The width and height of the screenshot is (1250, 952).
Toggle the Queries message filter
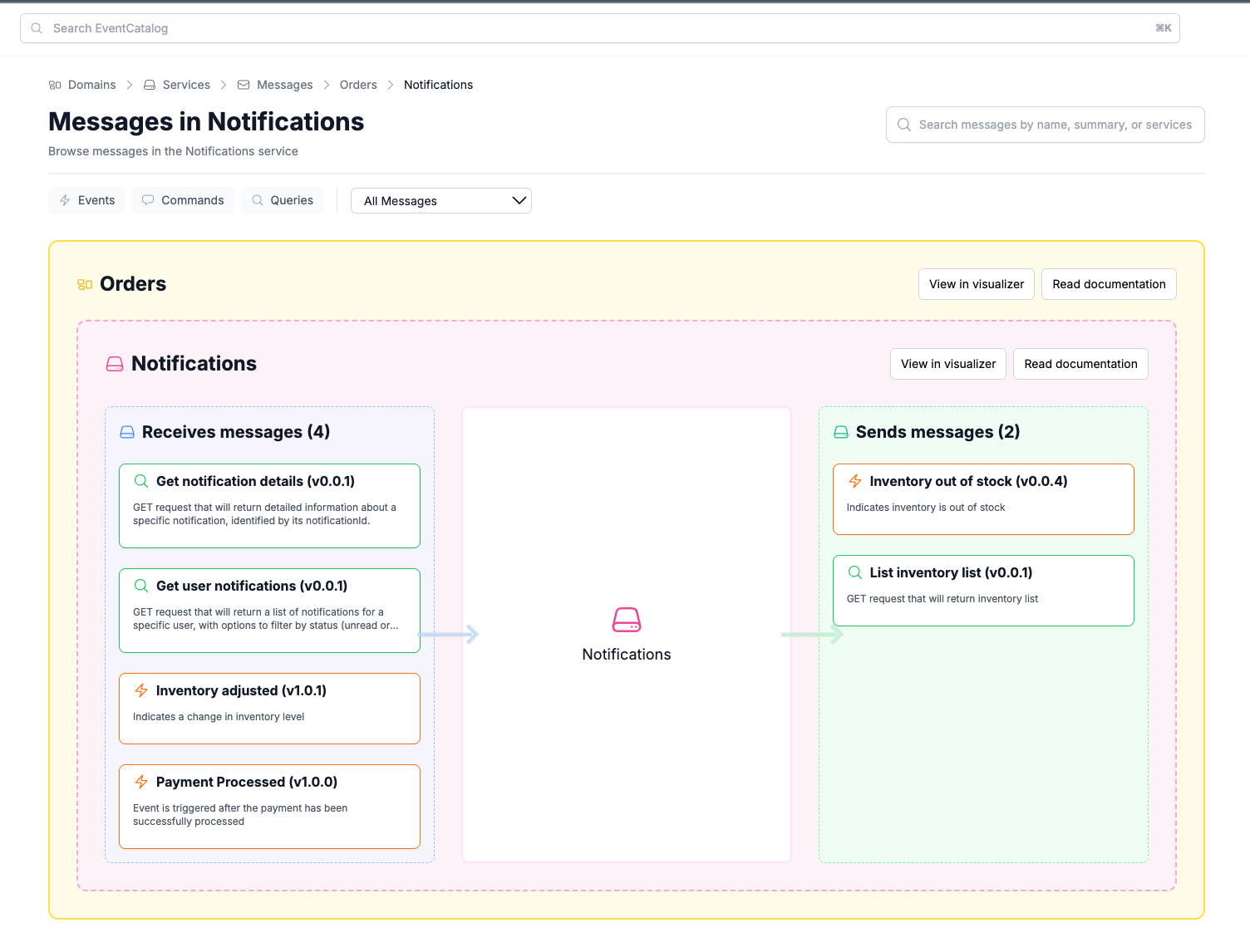(x=282, y=200)
